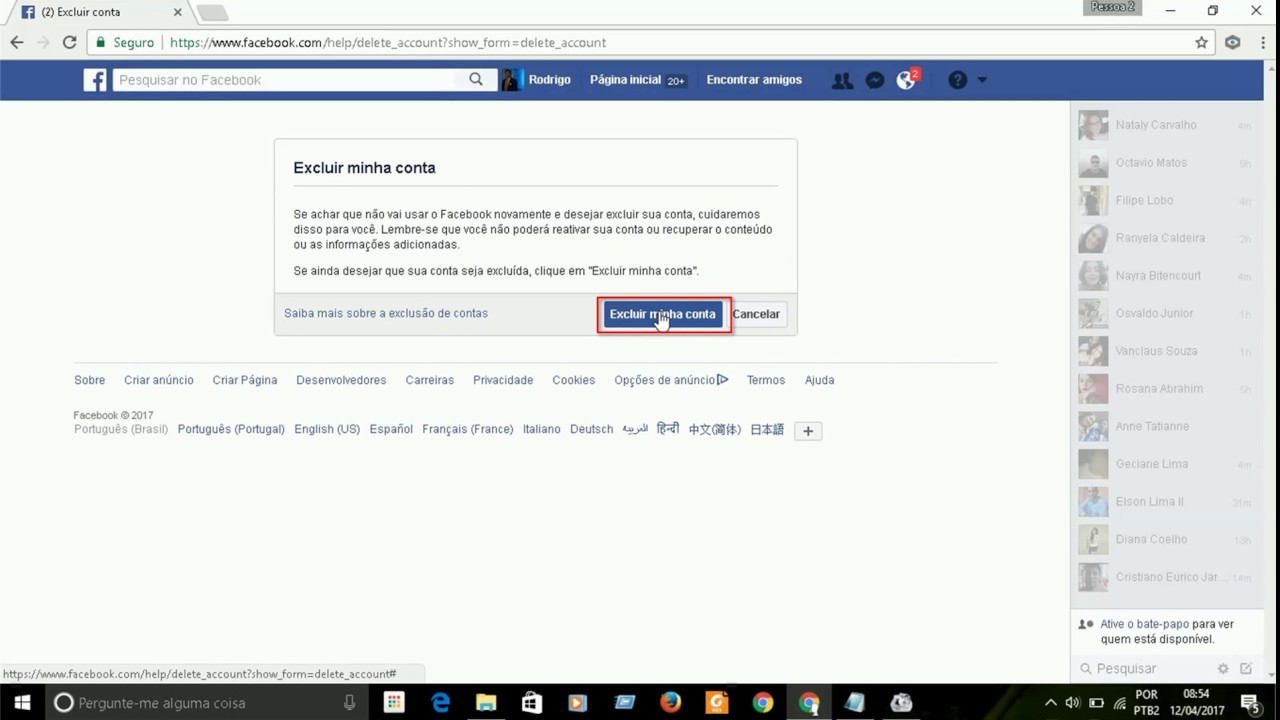Reload the page with the refresh icon
The width and height of the screenshot is (1280, 720).
(x=69, y=43)
